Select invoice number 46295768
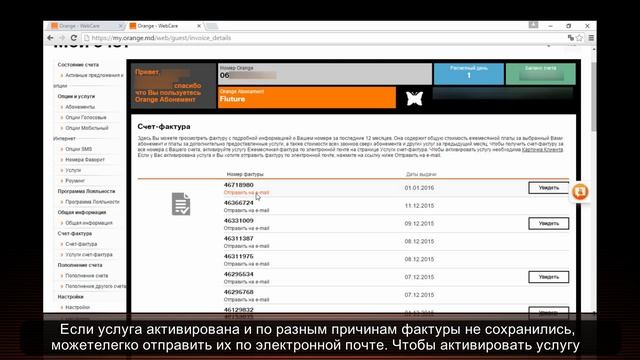Viewport: 640px width, 360px height. pyautogui.click(x=238, y=292)
